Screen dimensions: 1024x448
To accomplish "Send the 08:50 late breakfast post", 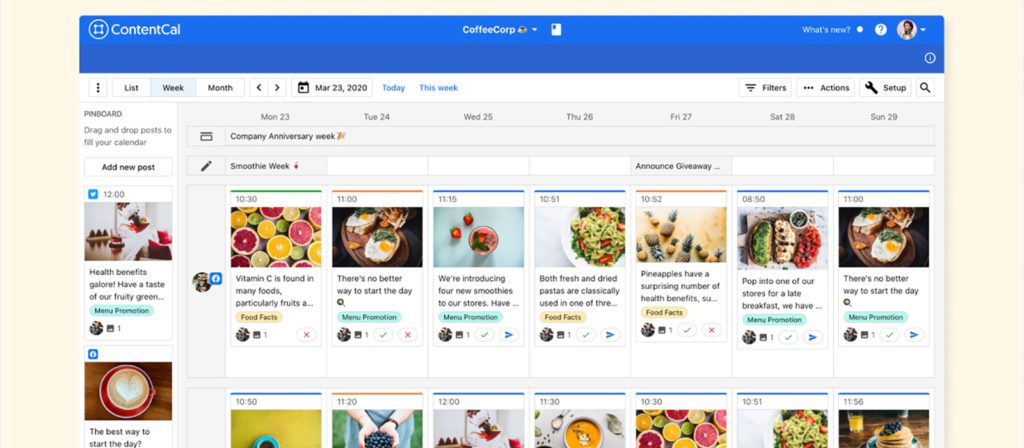I will pos(812,337).
